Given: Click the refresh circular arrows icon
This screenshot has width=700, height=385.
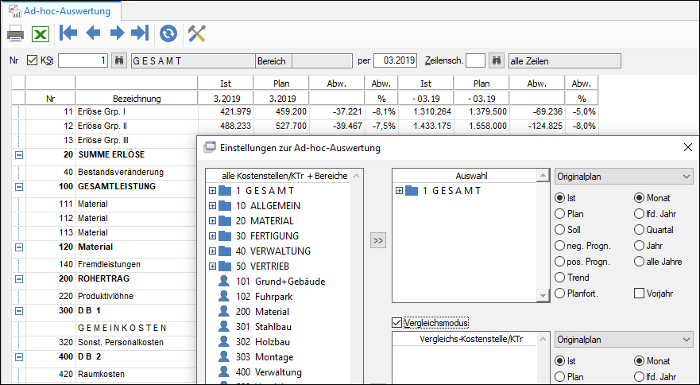Looking at the screenshot, I should (x=168, y=33).
